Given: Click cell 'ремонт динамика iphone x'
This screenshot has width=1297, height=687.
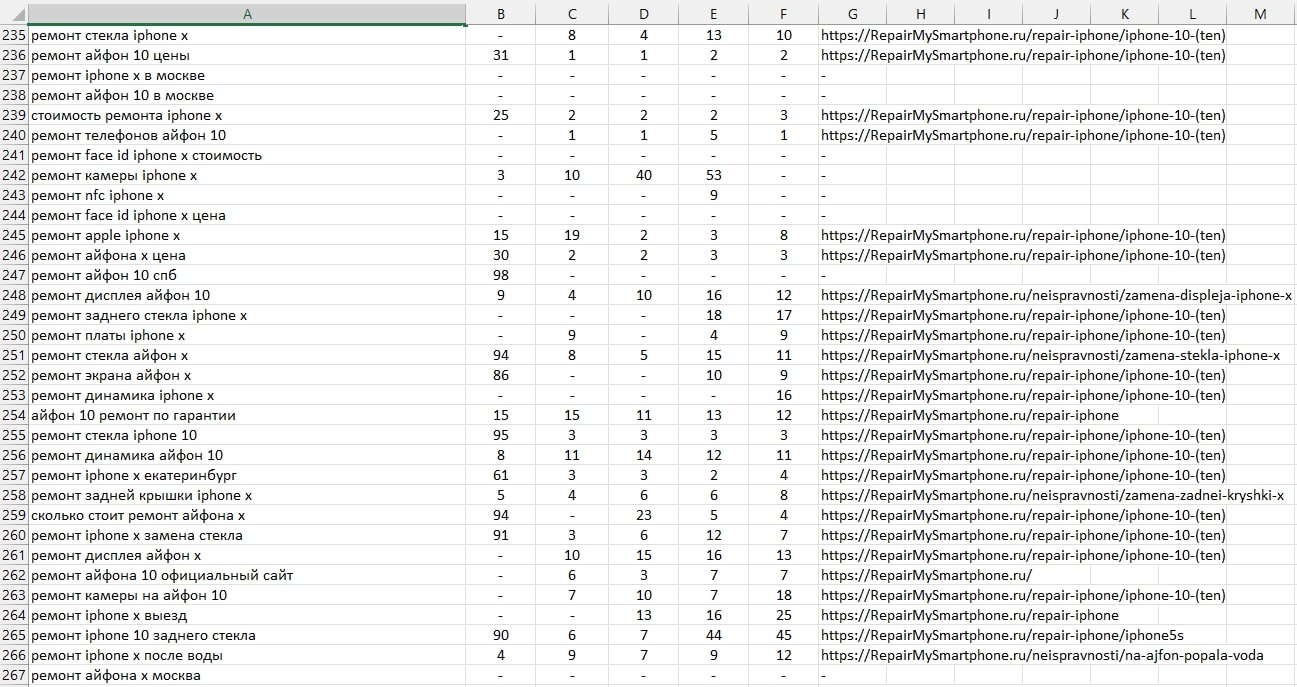Looking at the screenshot, I should (x=247, y=395).
